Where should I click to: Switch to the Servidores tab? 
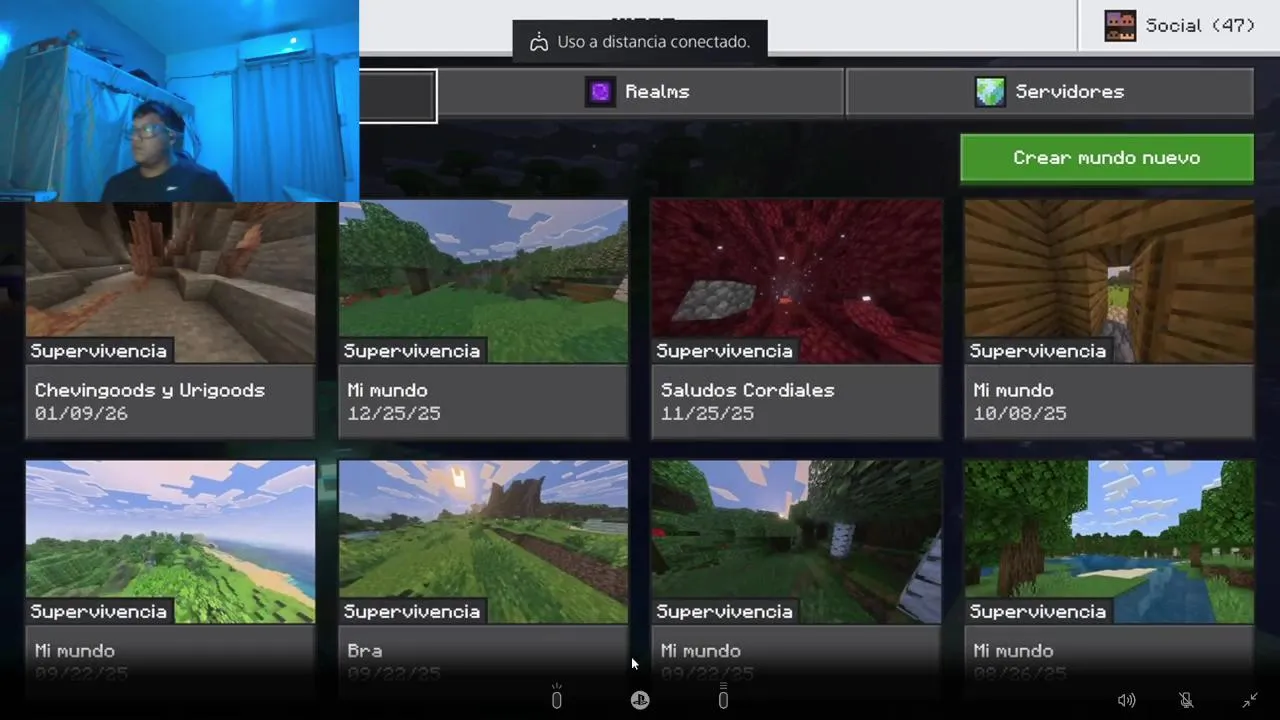click(1049, 92)
